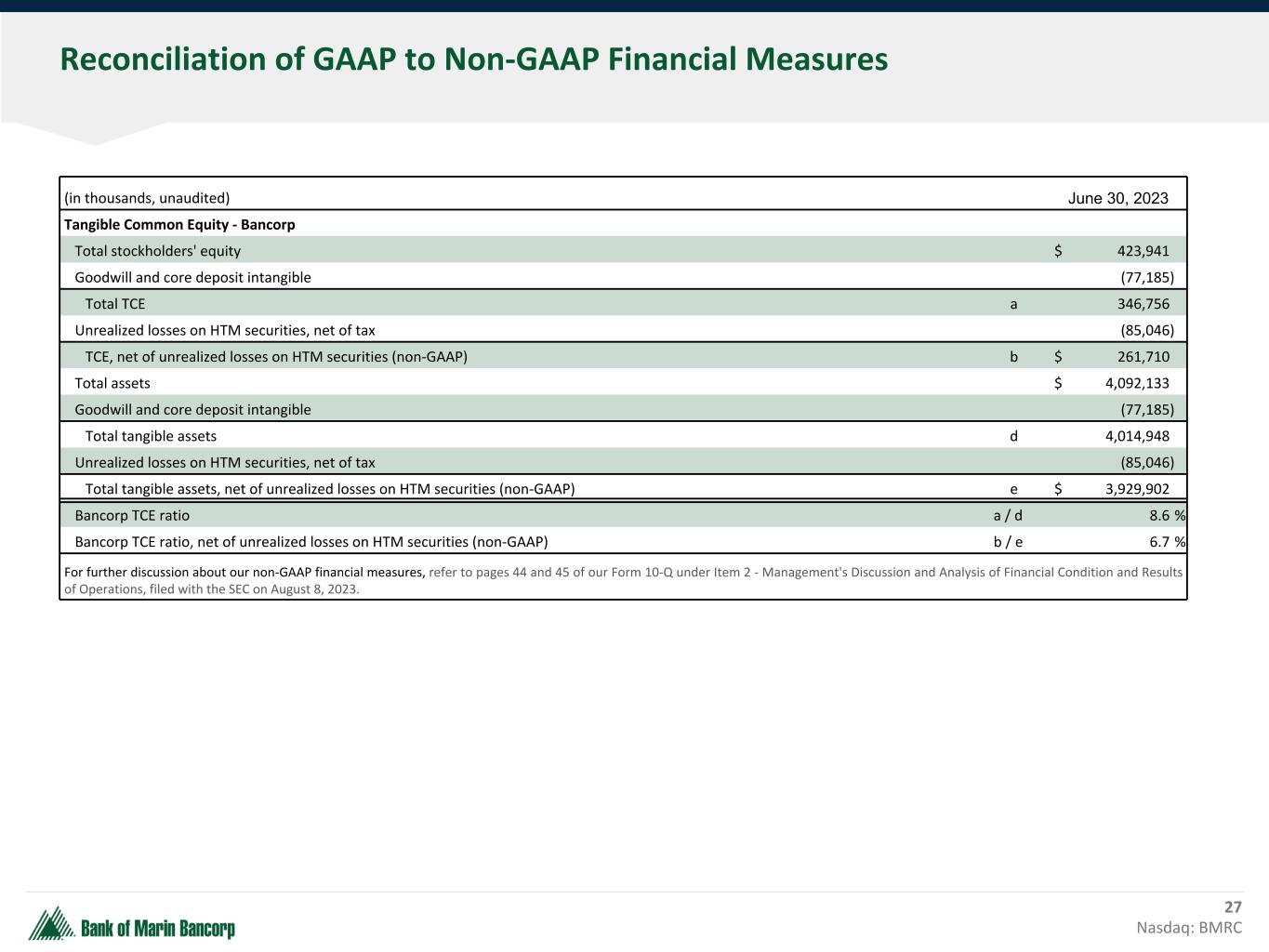The width and height of the screenshot is (1269, 952).
Task: Click the '(in thousands, unaudited)' note
Action: tap(147, 198)
